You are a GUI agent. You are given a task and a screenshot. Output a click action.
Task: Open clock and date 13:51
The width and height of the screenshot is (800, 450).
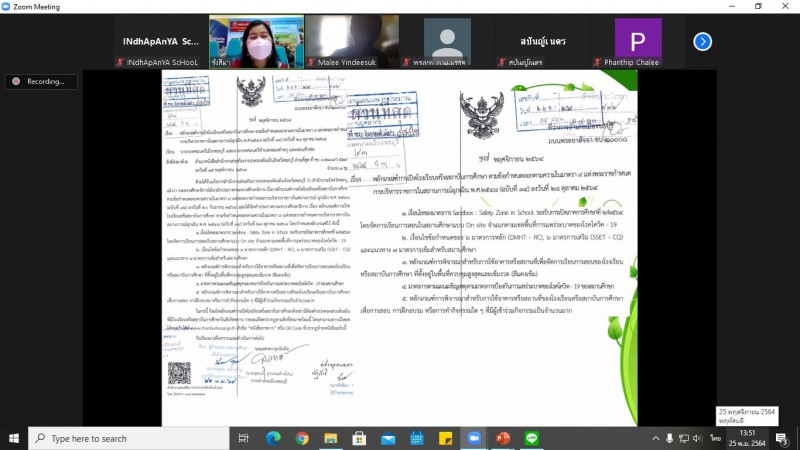(x=747, y=438)
